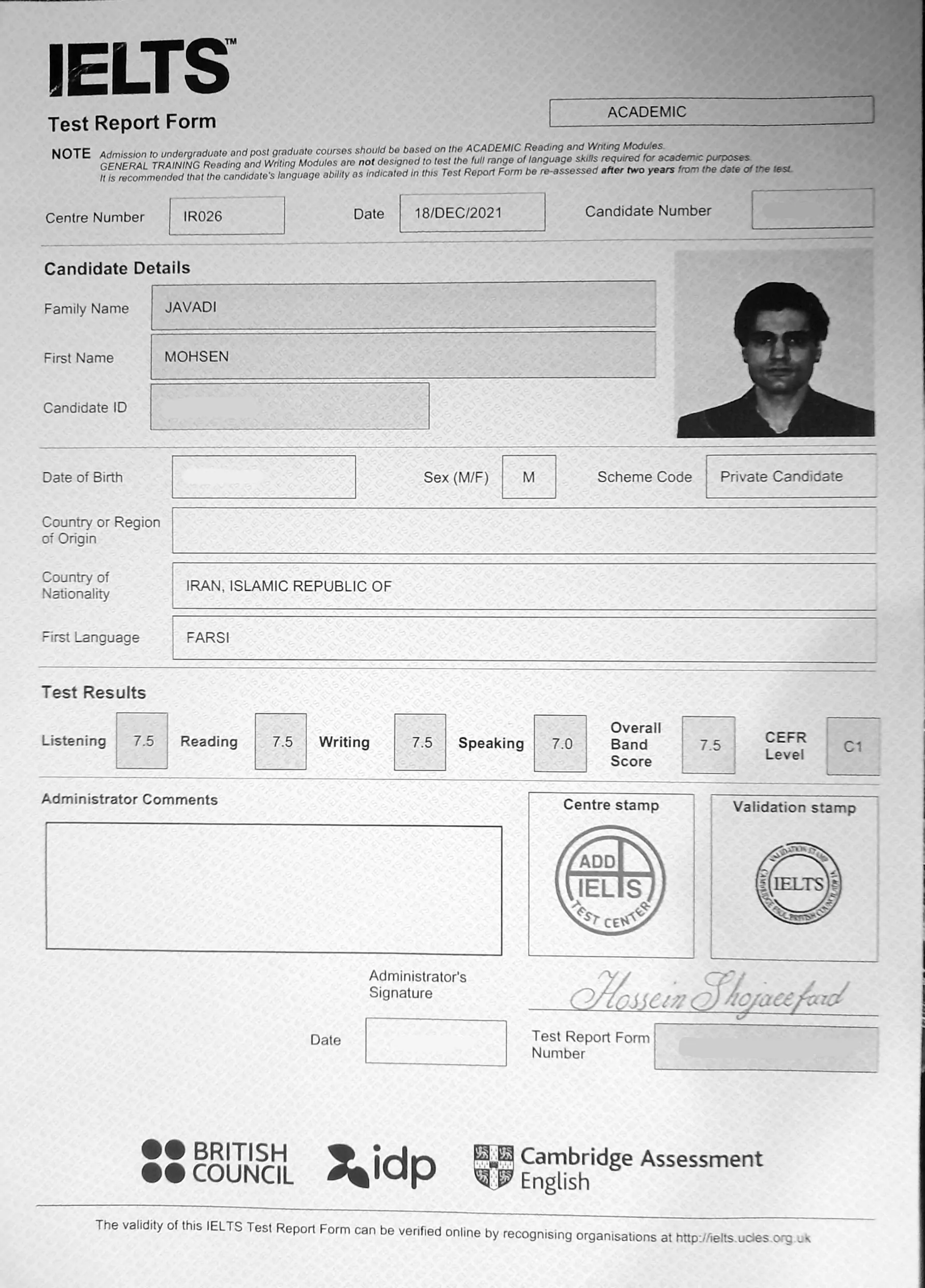Click the Listening score box
The height and width of the screenshot is (1288, 925).
point(142,741)
